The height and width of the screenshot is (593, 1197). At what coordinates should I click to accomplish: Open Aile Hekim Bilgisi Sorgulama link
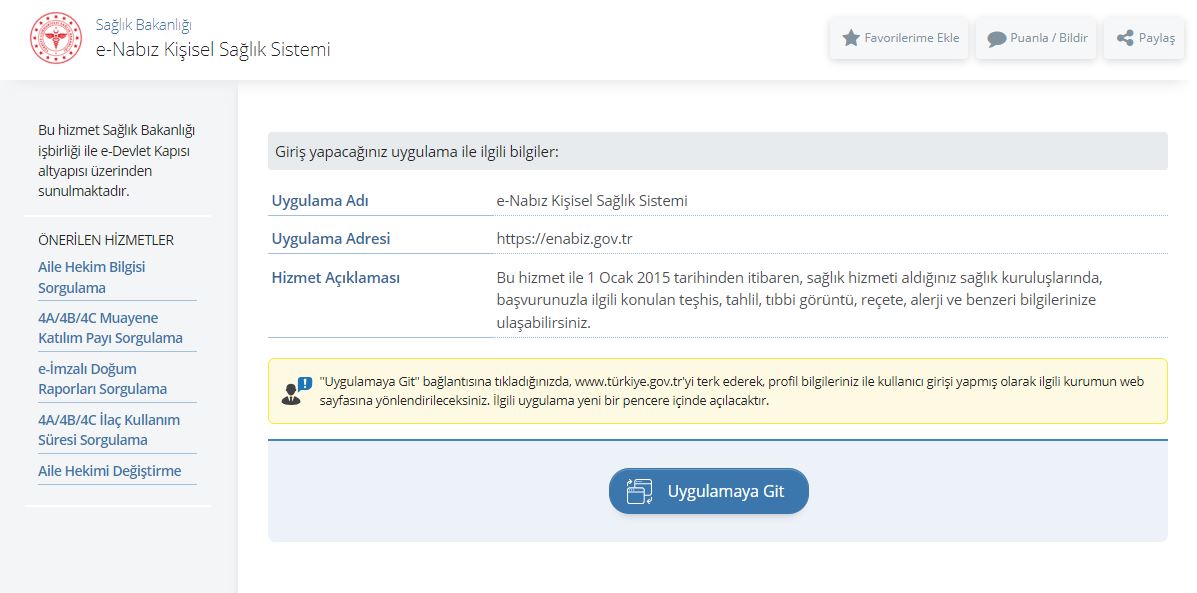coord(92,278)
